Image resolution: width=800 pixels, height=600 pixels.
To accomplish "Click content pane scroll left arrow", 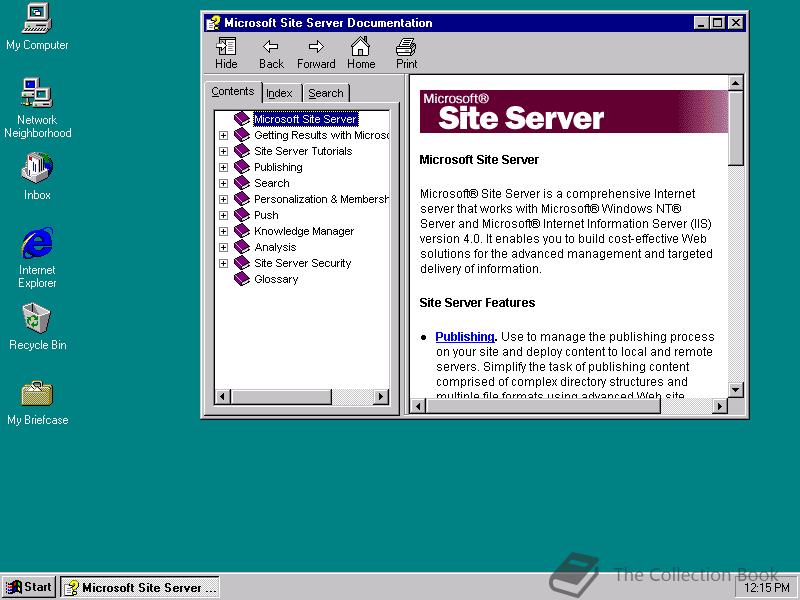I will [418, 406].
